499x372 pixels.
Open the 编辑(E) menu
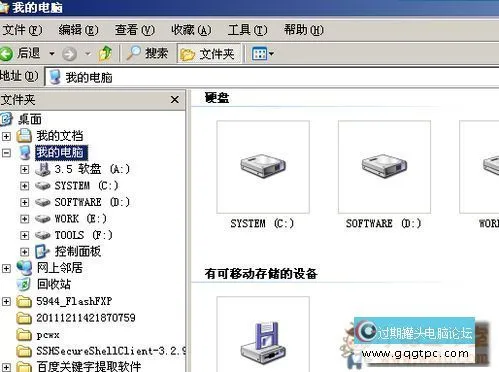[x=78, y=30]
